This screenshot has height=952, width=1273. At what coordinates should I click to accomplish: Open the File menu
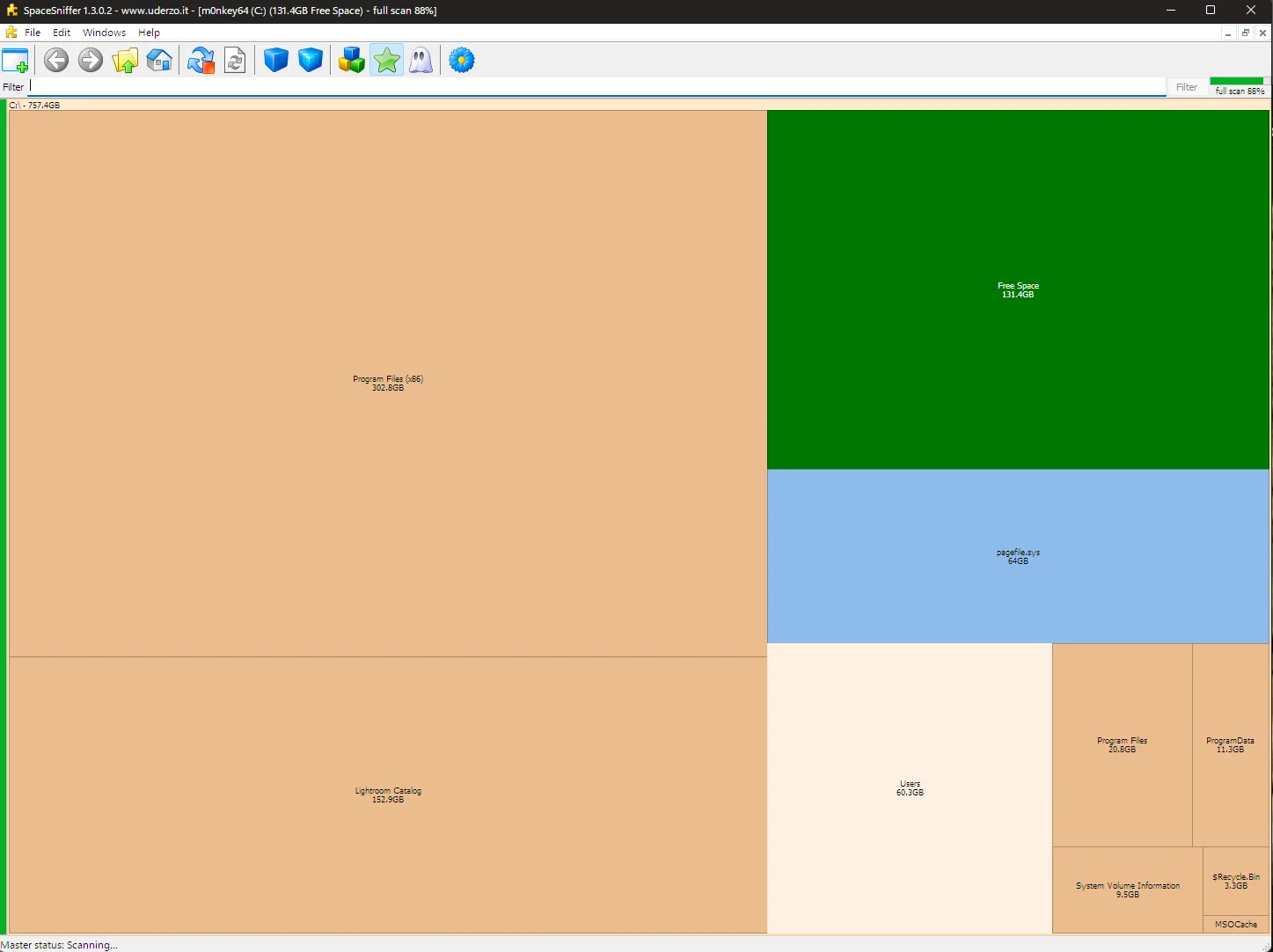[x=33, y=33]
